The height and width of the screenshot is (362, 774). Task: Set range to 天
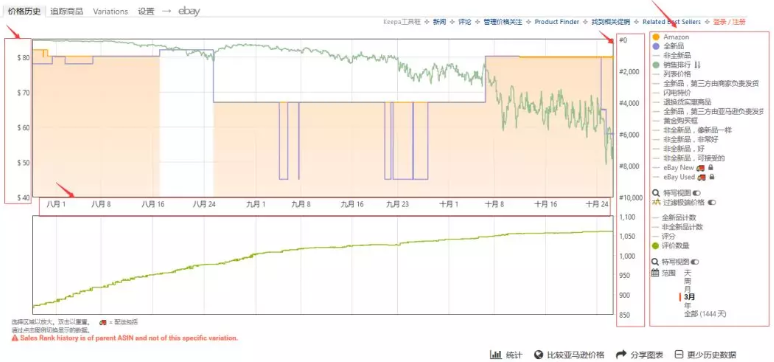pyautogui.click(x=688, y=273)
